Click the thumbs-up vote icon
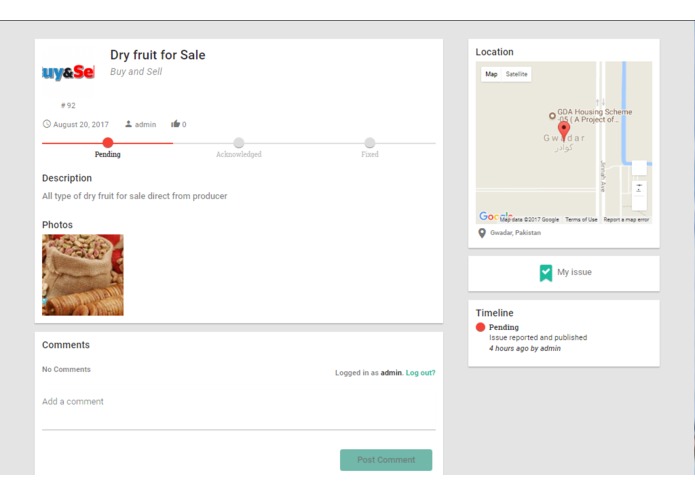This screenshot has height=494, width=695. pyautogui.click(x=176, y=124)
